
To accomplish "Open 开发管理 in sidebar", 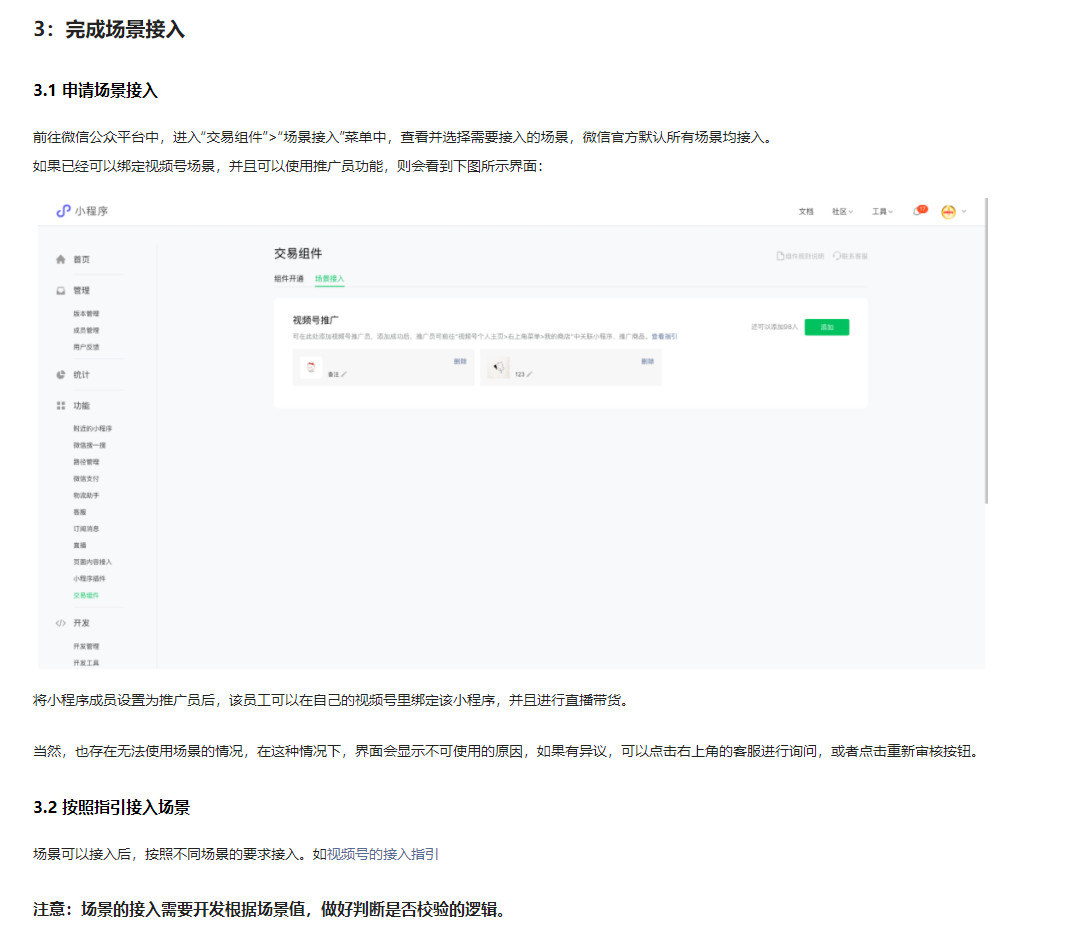I will point(86,646).
